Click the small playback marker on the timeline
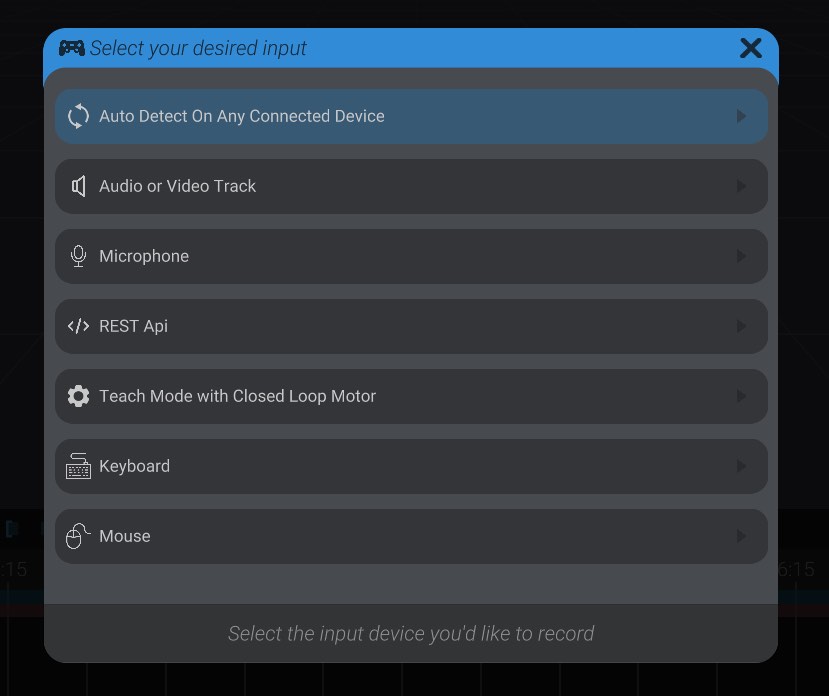The image size is (829, 696). tap(12, 529)
